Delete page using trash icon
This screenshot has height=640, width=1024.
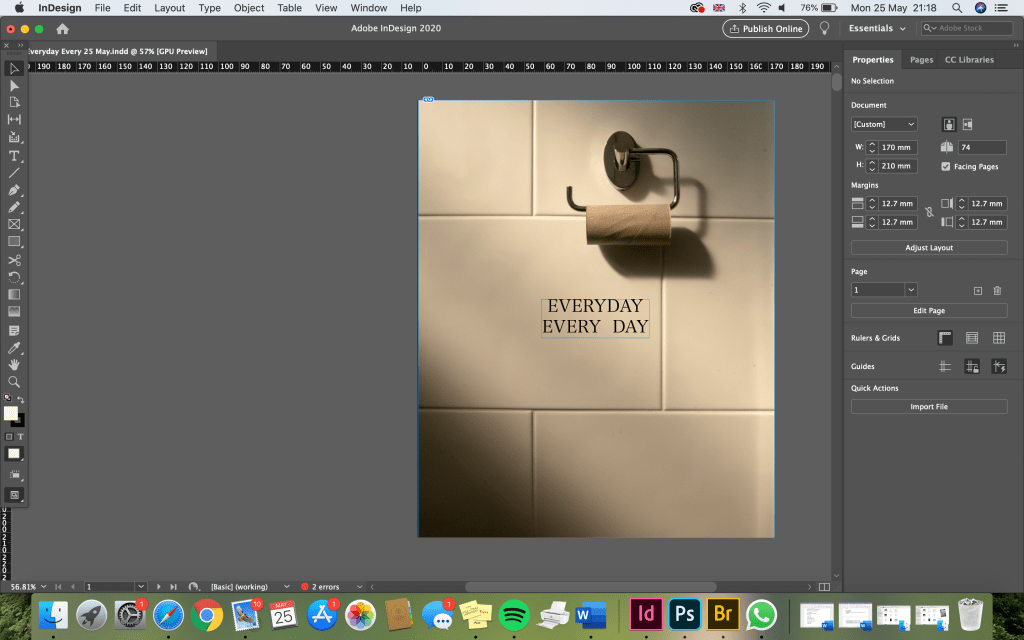pos(997,290)
